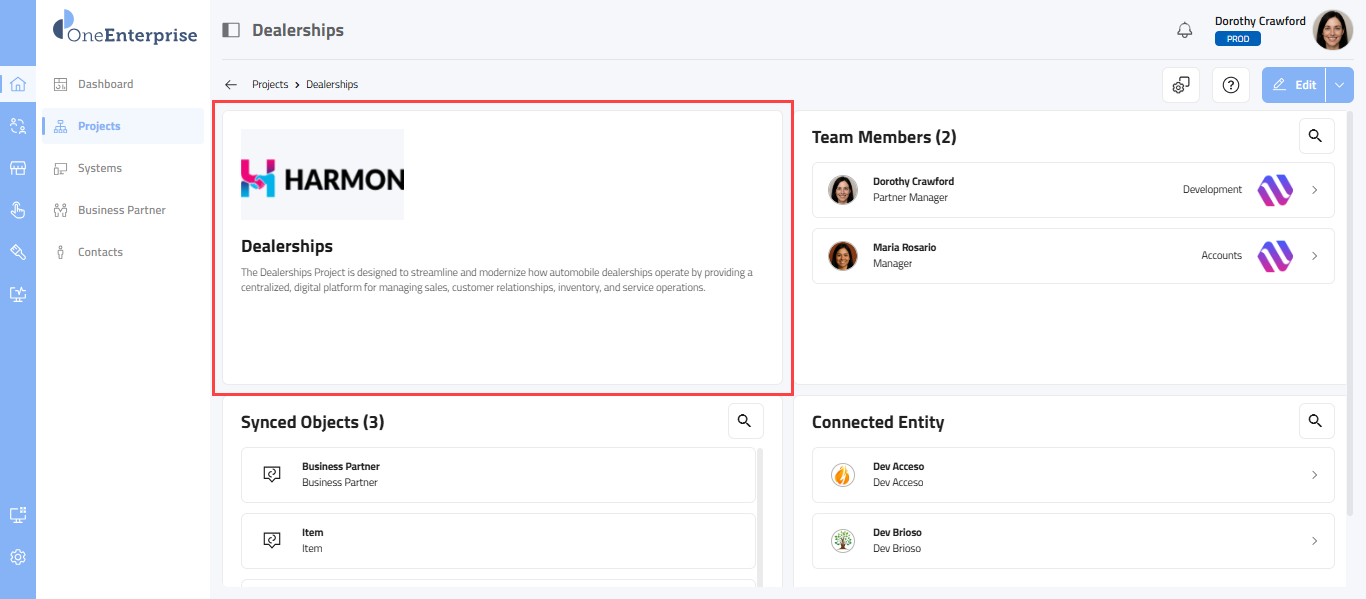Click Dorothy Crawford profile avatar

coord(1332,30)
